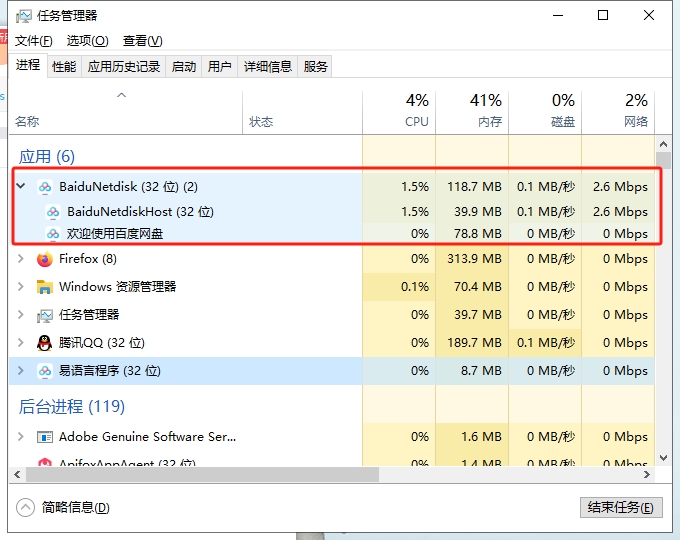Click the 易语言程序 process icon
Image resolution: width=680 pixels, height=540 pixels.
[x=44, y=371]
